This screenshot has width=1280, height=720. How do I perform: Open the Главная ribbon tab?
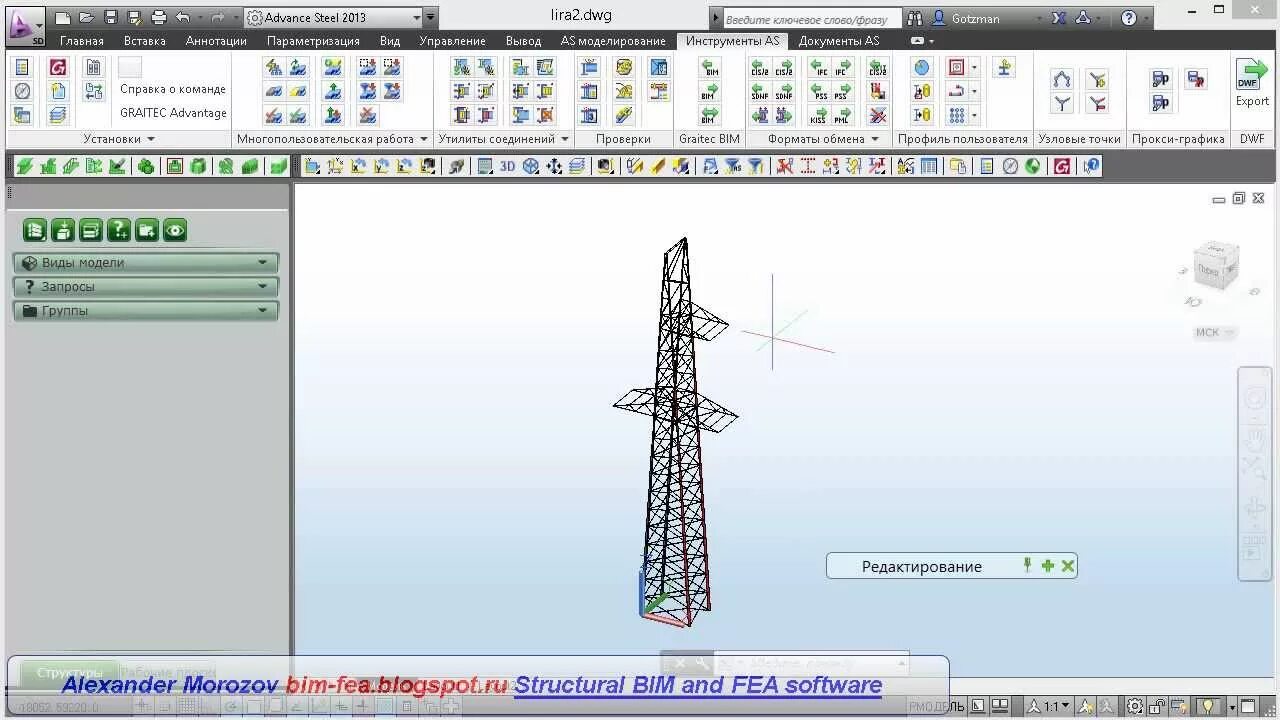pos(81,41)
